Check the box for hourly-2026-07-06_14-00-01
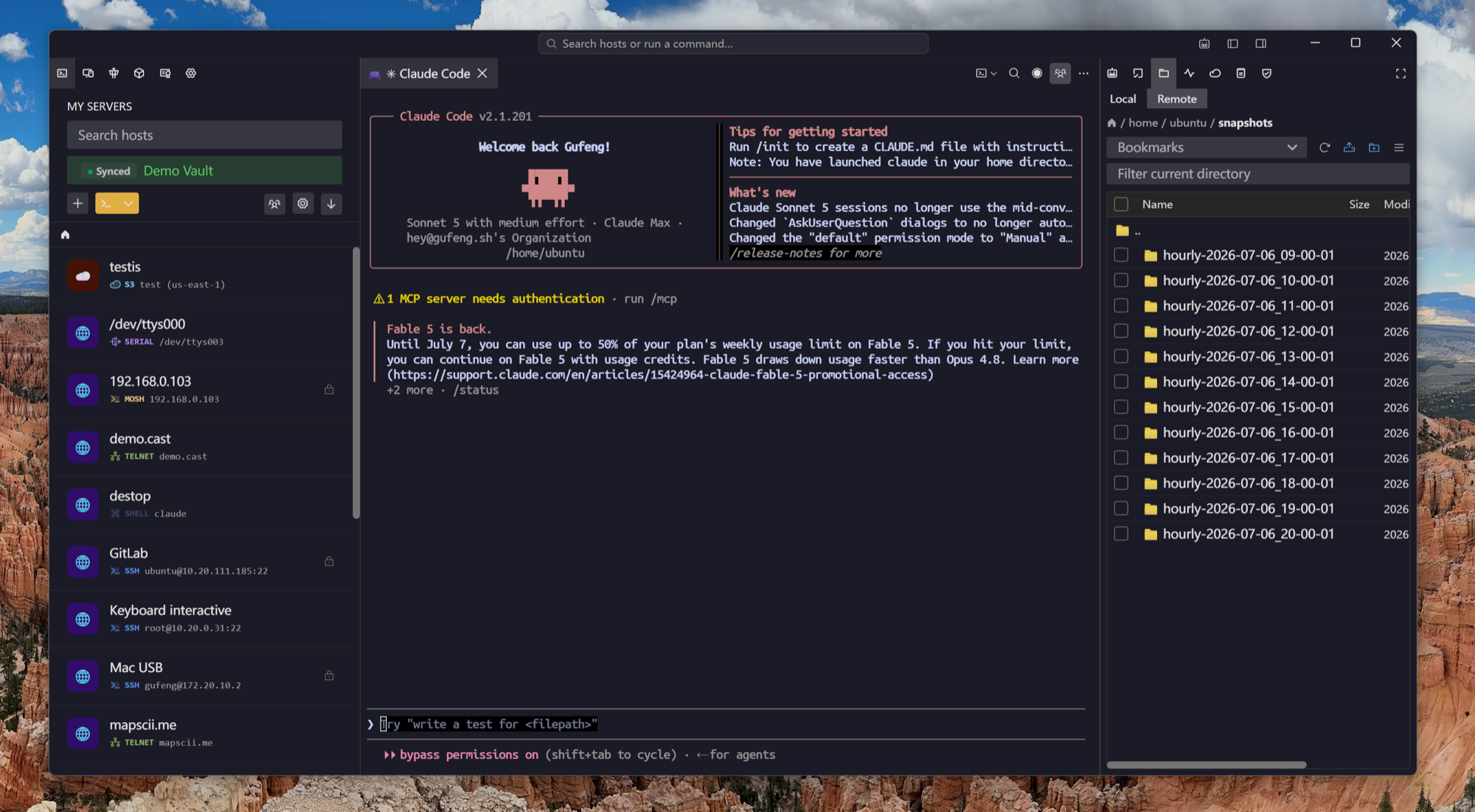Screen dimensions: 1475x812 1121,381
